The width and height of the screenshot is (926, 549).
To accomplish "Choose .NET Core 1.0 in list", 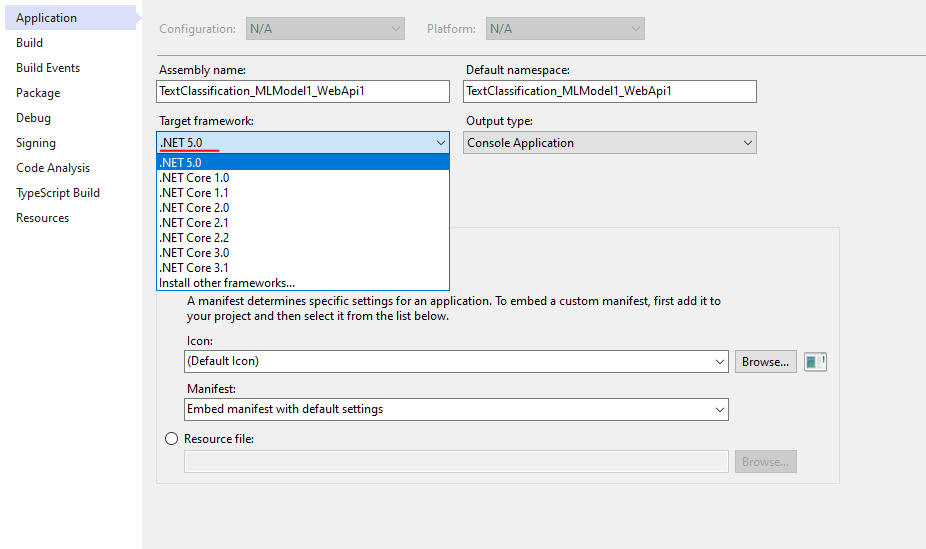I will 303,178.
